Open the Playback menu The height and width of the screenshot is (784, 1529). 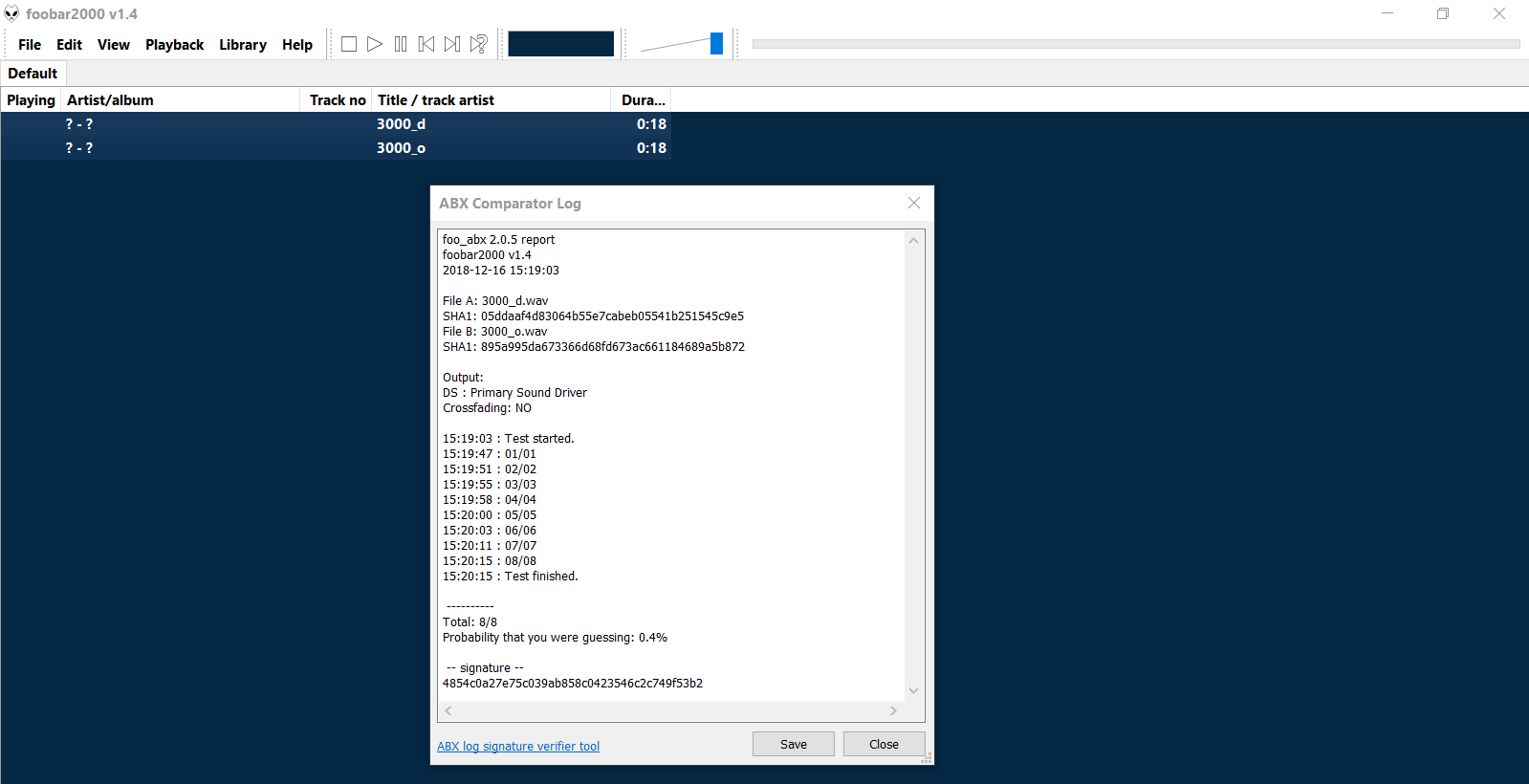point(174,45)
